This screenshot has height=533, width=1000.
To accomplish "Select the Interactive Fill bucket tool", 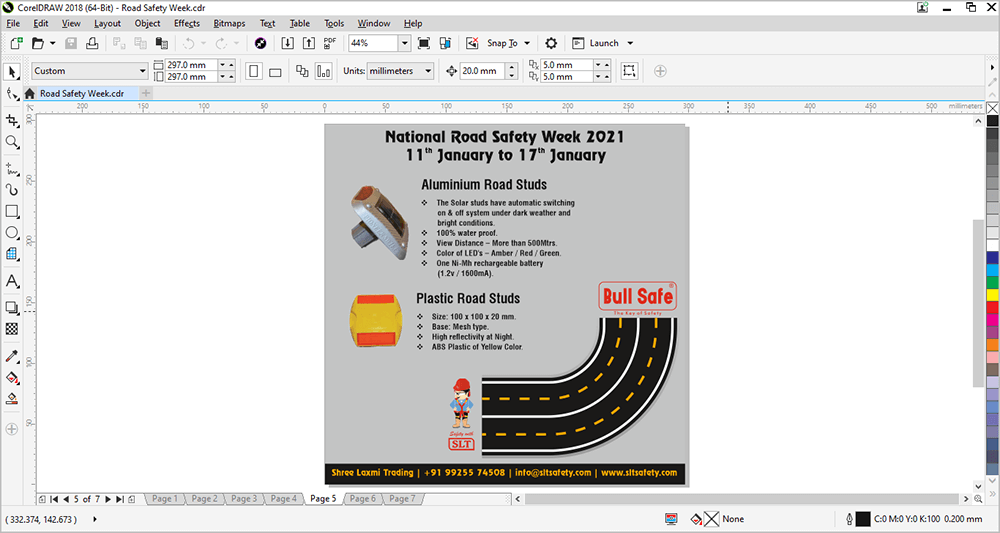I will (x=11, y=378).
